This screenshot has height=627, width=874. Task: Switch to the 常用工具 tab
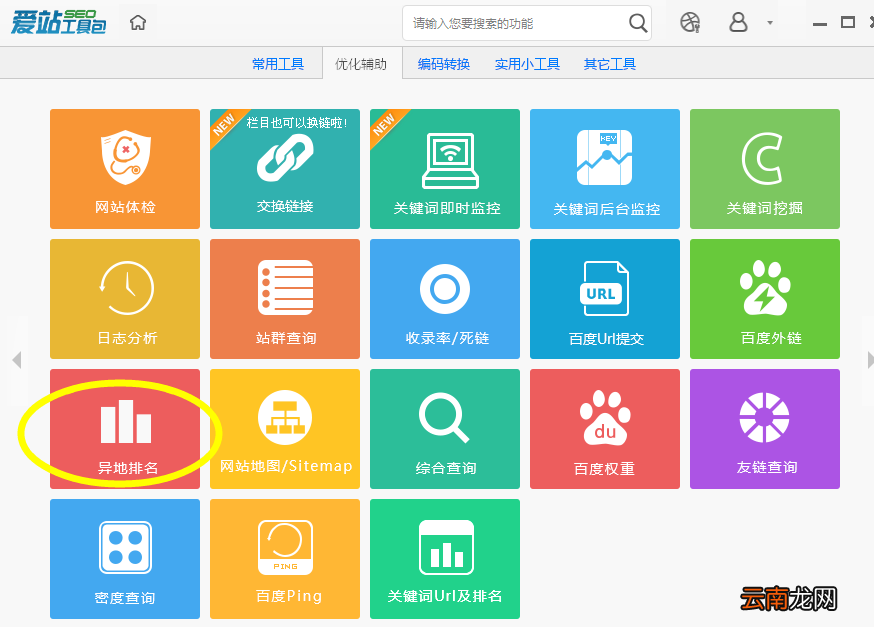pos(278,64)
